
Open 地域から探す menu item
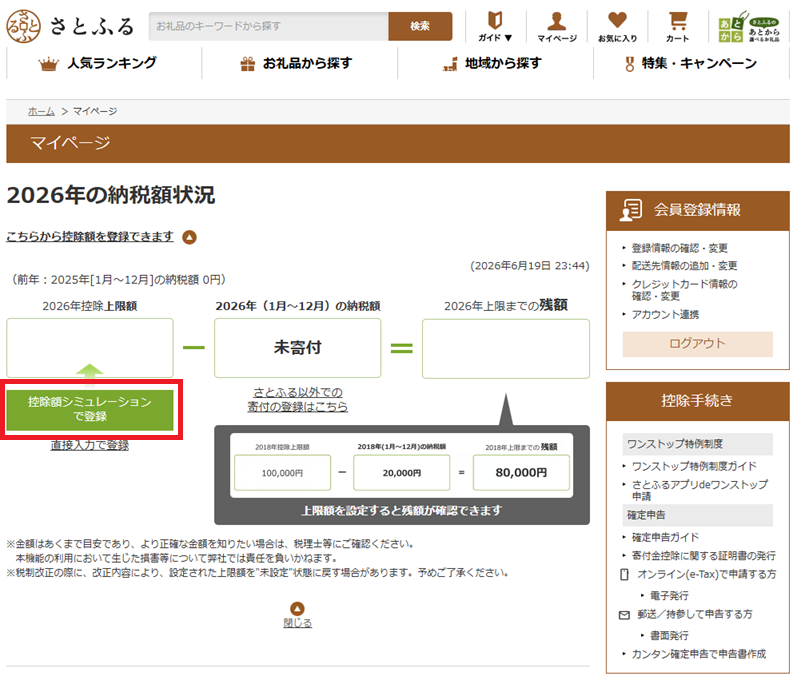click(492, 63)
